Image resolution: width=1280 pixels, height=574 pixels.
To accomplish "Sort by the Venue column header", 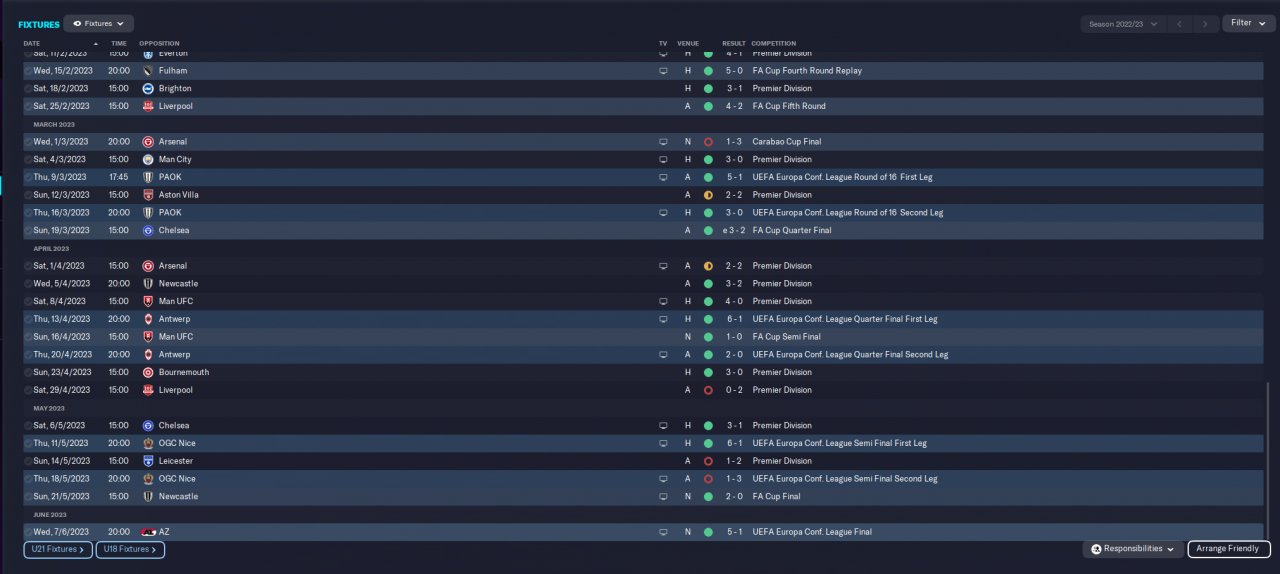I will click(x=688, y=44).
